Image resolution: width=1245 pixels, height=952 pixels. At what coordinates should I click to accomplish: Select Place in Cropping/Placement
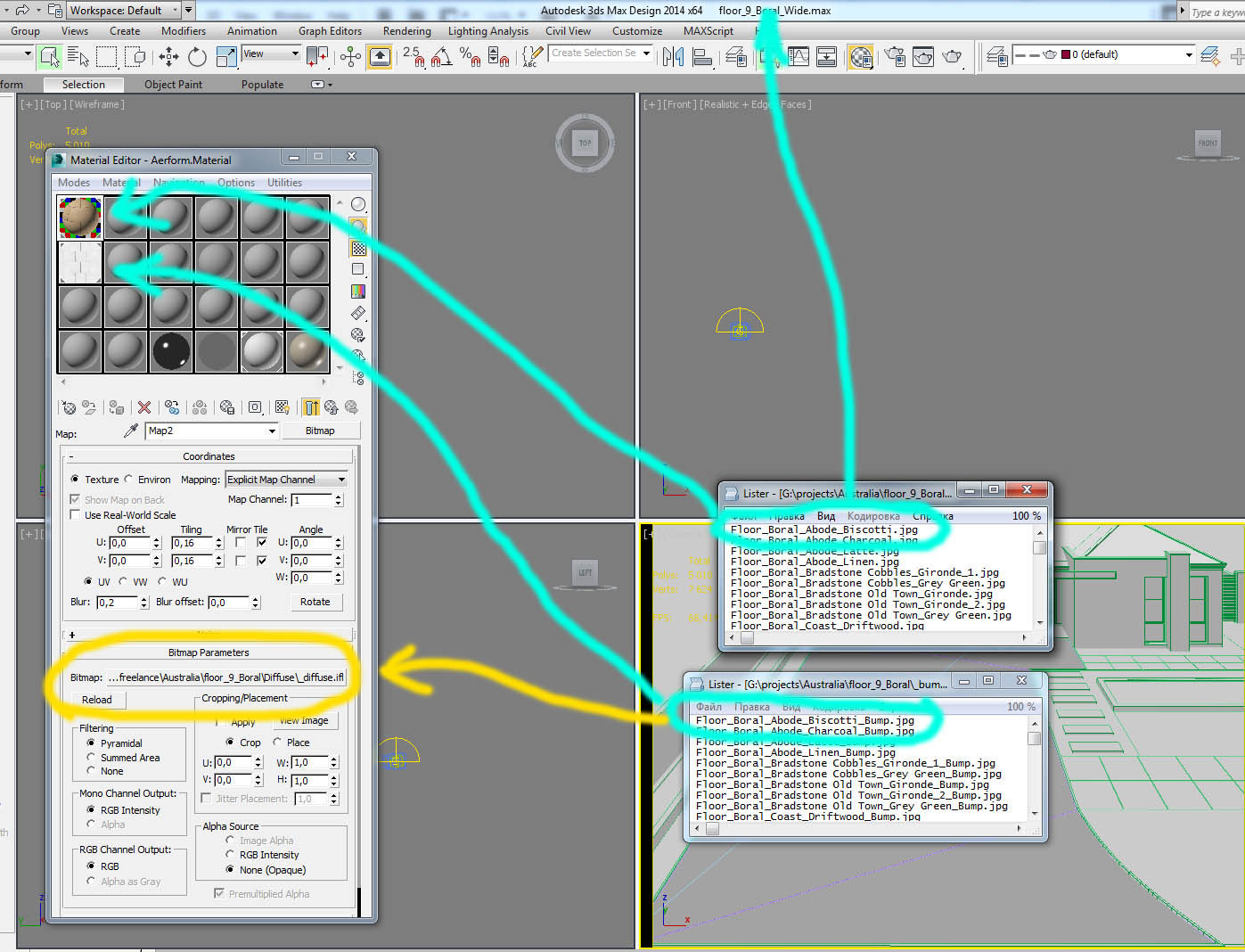(x=277, y=743)
